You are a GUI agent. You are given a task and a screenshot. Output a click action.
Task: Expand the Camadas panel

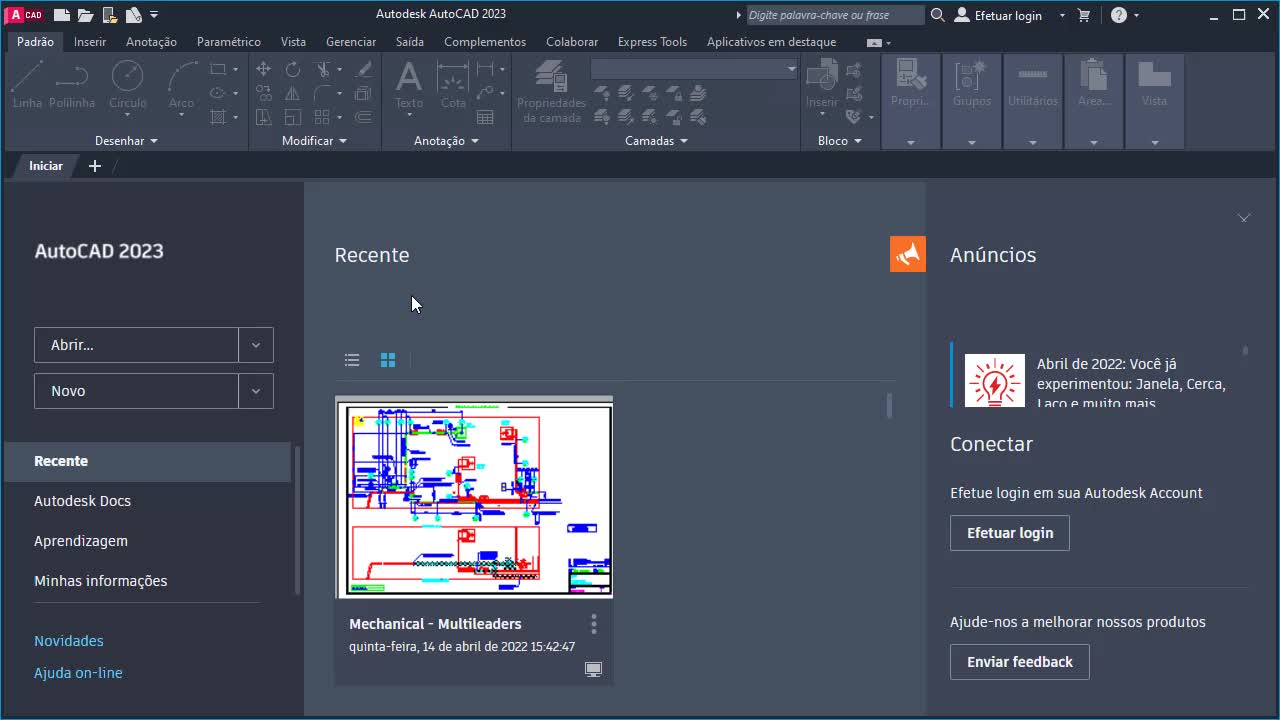pos(656,141)
